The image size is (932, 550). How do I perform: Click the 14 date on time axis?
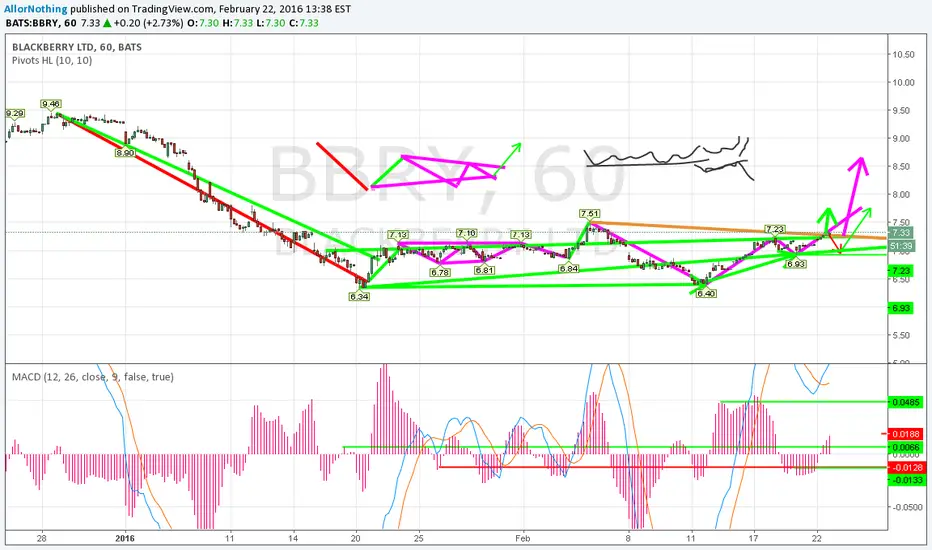293,538
